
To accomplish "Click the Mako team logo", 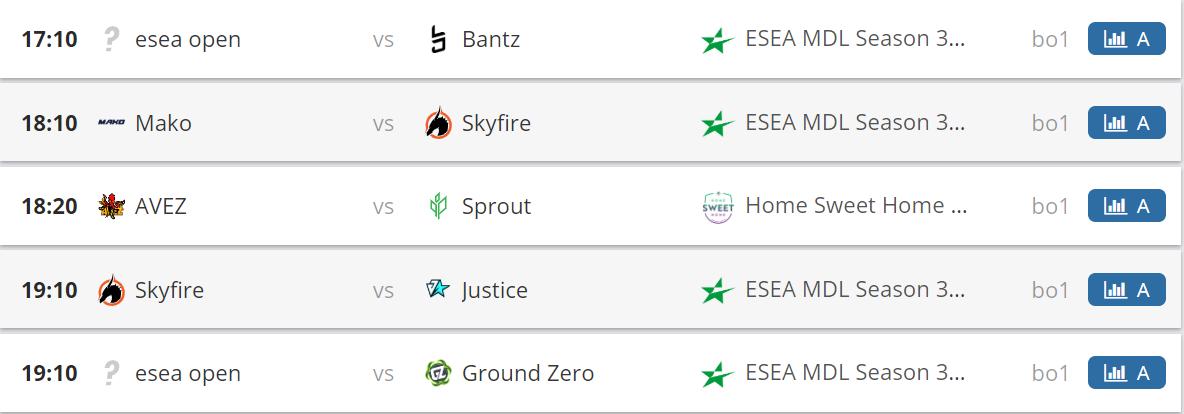I will [111, 123].
